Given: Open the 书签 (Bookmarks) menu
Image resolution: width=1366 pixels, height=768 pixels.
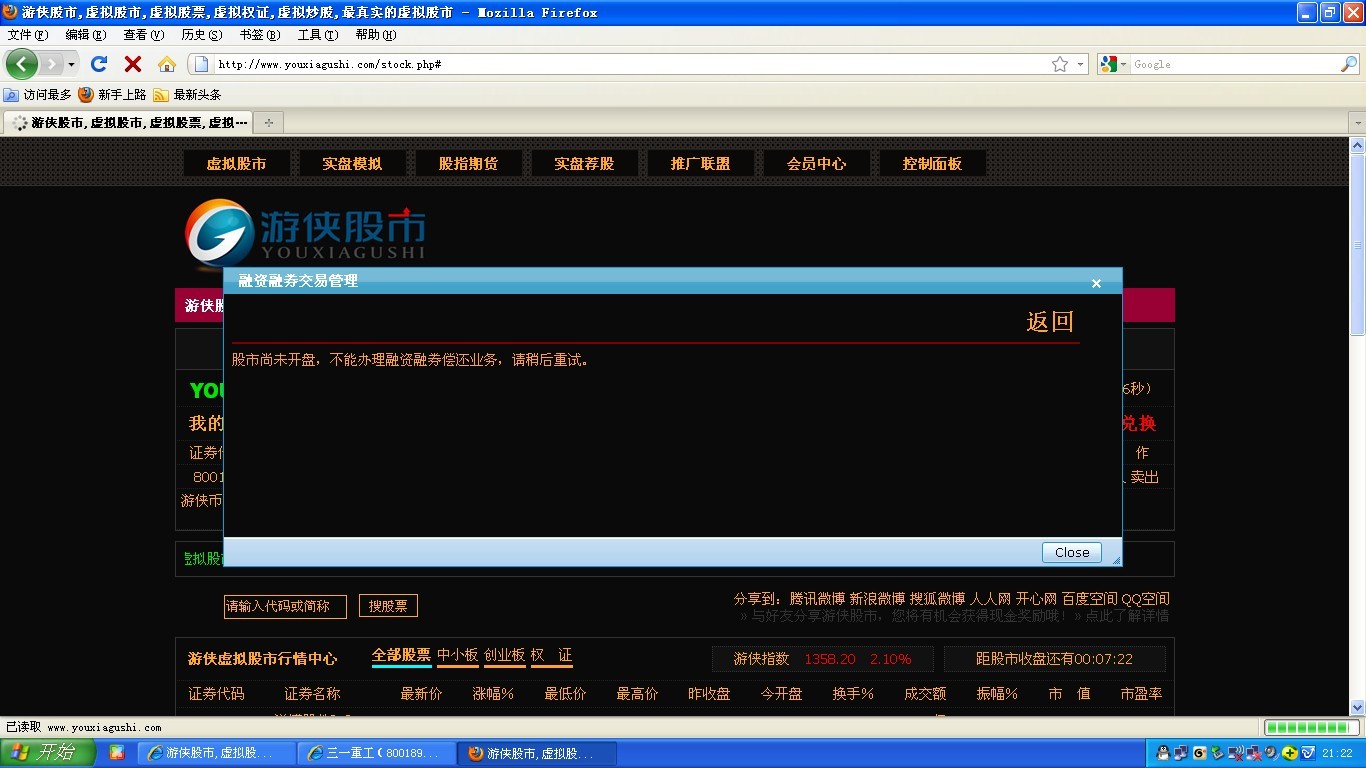Looking at the screenshot, I should [259, 35].
